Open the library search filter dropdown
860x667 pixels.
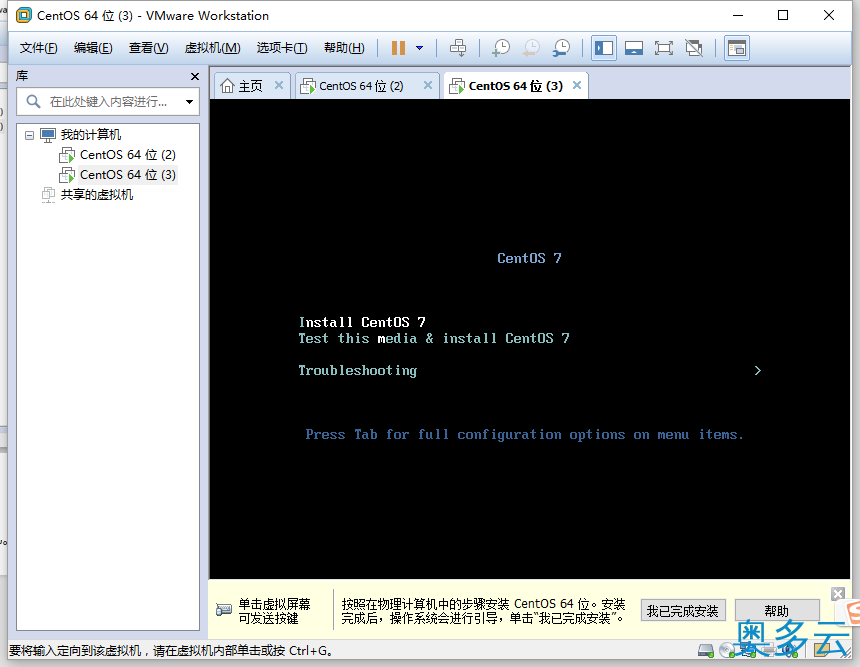point(189,101)
